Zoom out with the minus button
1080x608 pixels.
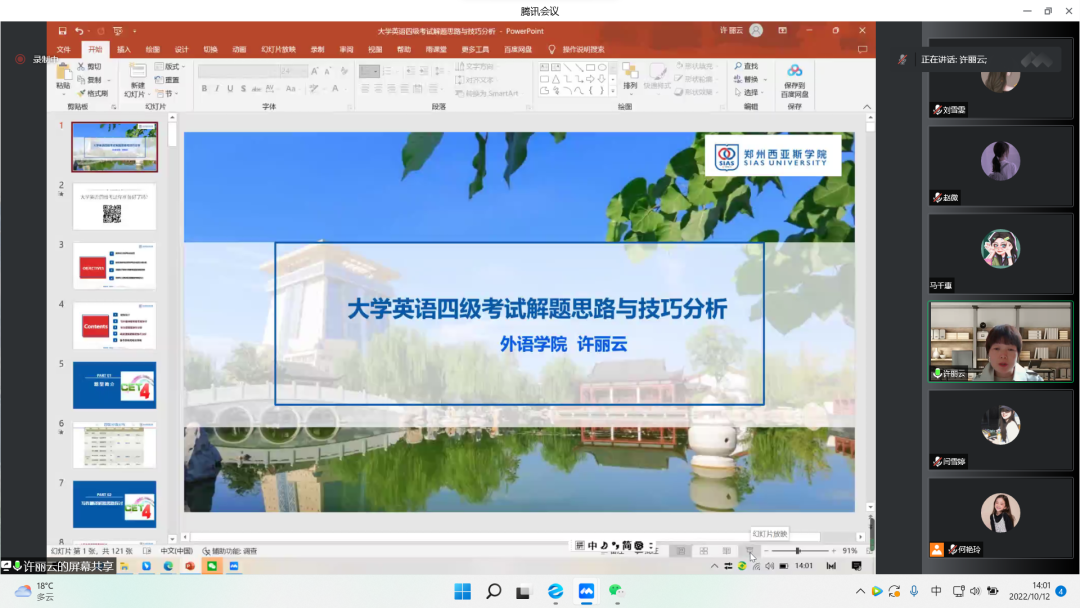(x=766, y=551)
